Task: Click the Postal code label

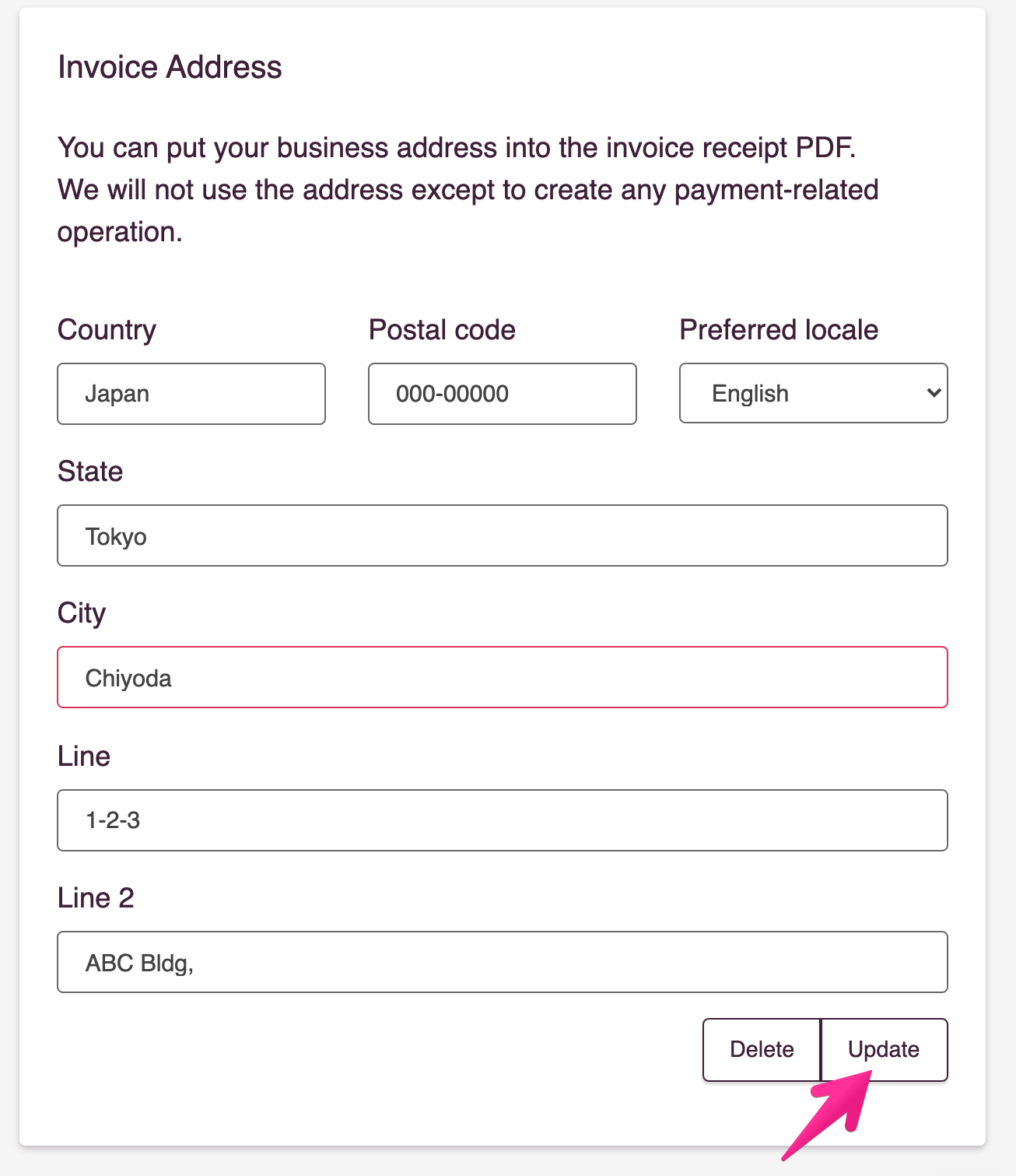Action: [442, 330]
